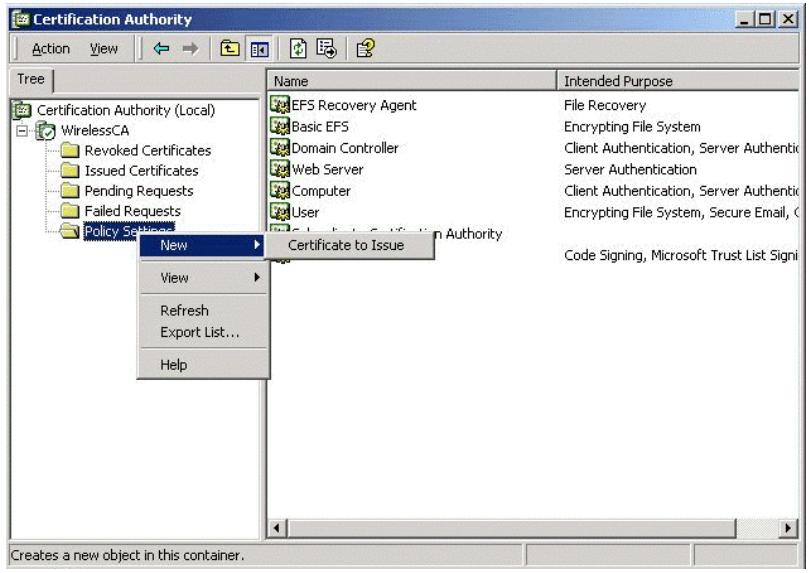The width and height of the screenshot is (809, 573).
Task: Select the Tree tab
Action: (31, 80)
